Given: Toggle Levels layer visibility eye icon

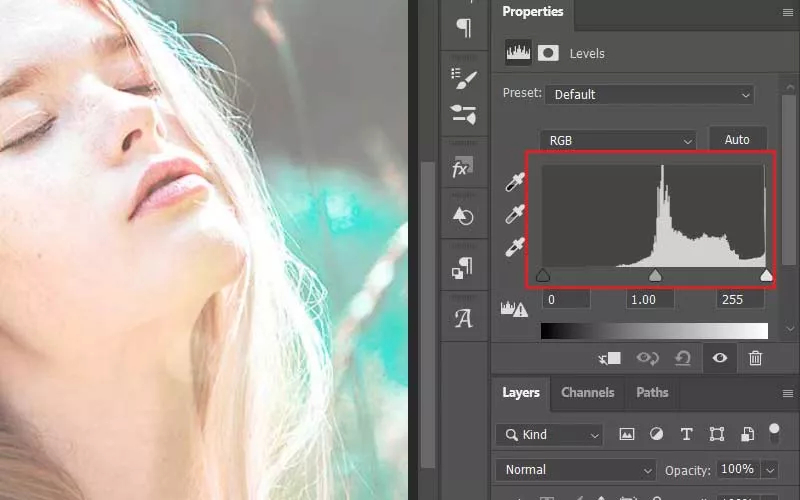Looking at the screenshot, I should coord(720,358).
